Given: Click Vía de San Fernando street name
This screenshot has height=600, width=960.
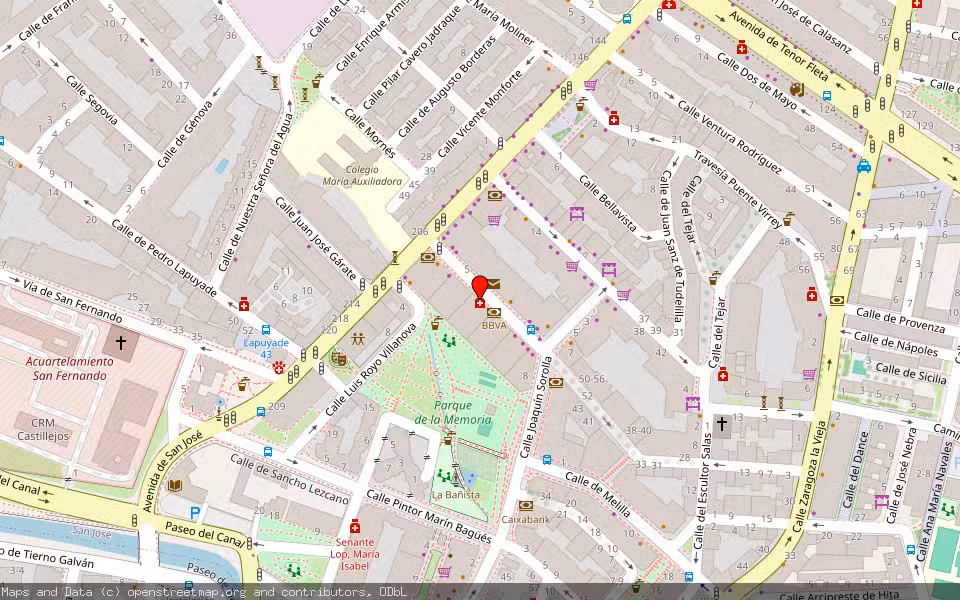Looking at the screenshot, I should [73, 301].
